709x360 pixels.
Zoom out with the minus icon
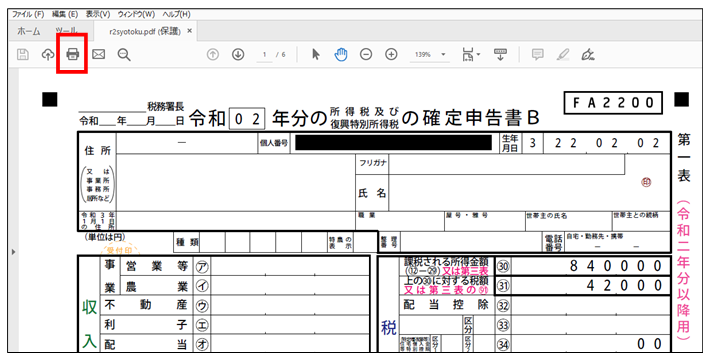coord(366,55)
